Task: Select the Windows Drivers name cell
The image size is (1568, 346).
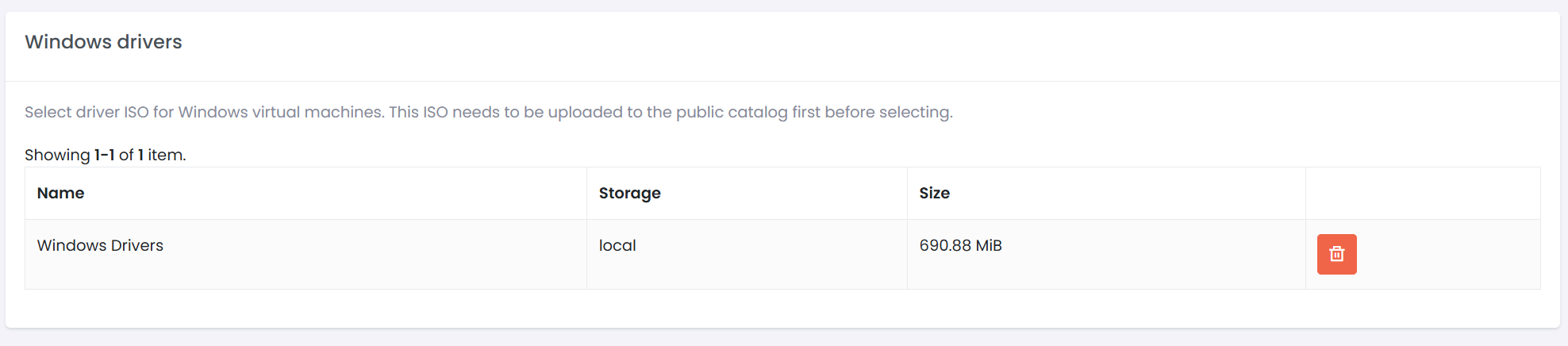Action: click(306, 254)
